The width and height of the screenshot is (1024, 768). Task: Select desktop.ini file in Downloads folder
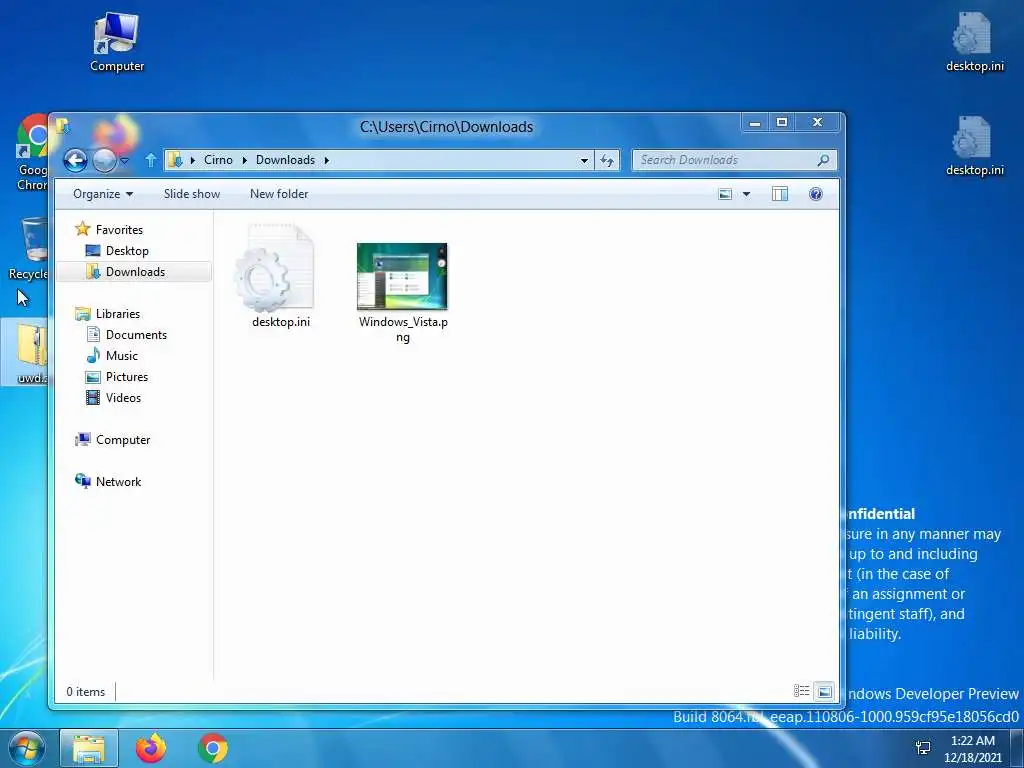click(x=275, y=276)
